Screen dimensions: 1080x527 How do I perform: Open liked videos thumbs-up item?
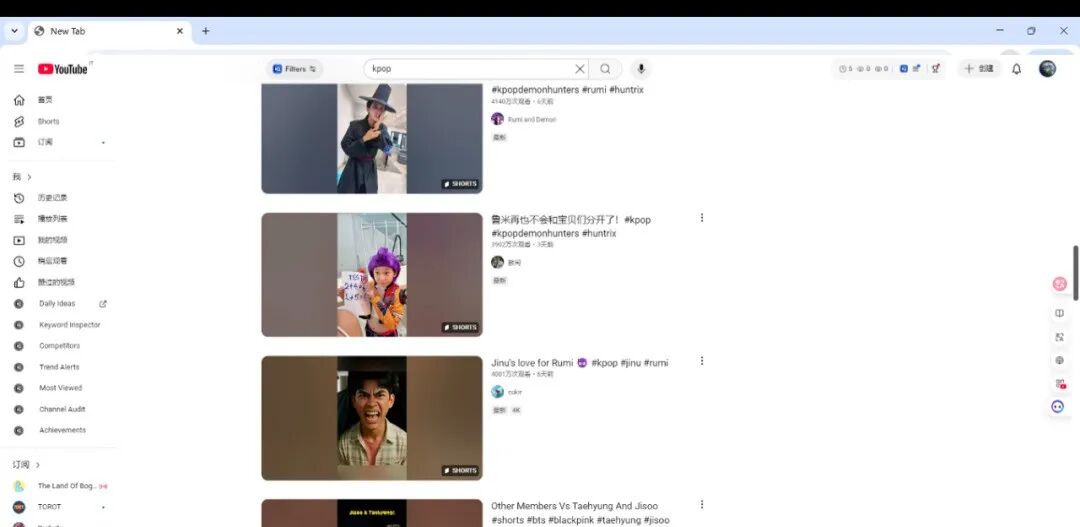coord(55,282)
